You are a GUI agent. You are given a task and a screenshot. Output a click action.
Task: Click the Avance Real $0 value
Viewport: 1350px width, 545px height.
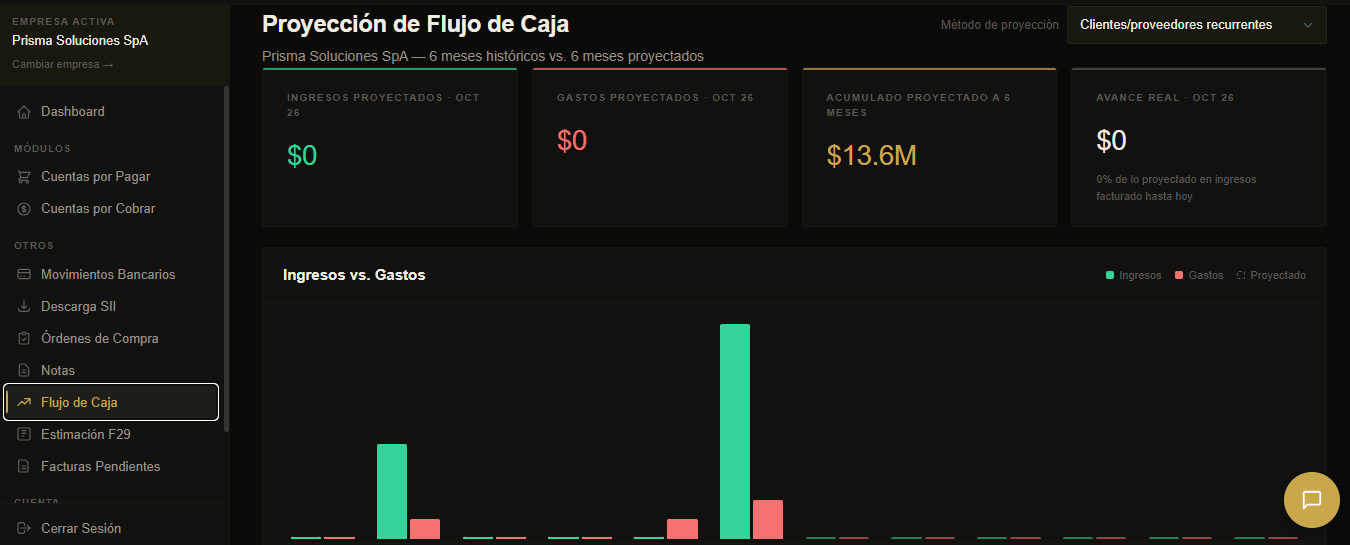tap(1111, 141)
